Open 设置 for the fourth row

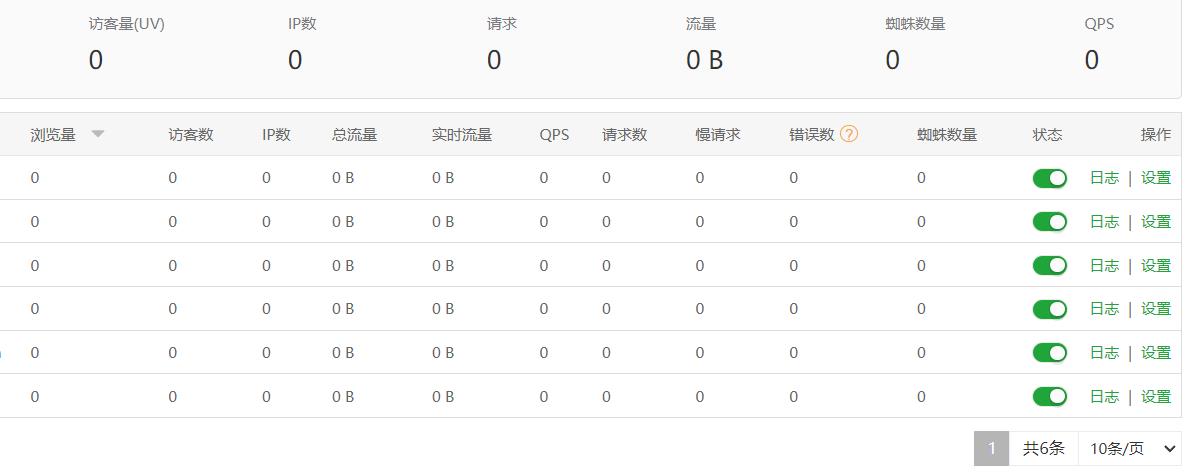pos(1156,309)
